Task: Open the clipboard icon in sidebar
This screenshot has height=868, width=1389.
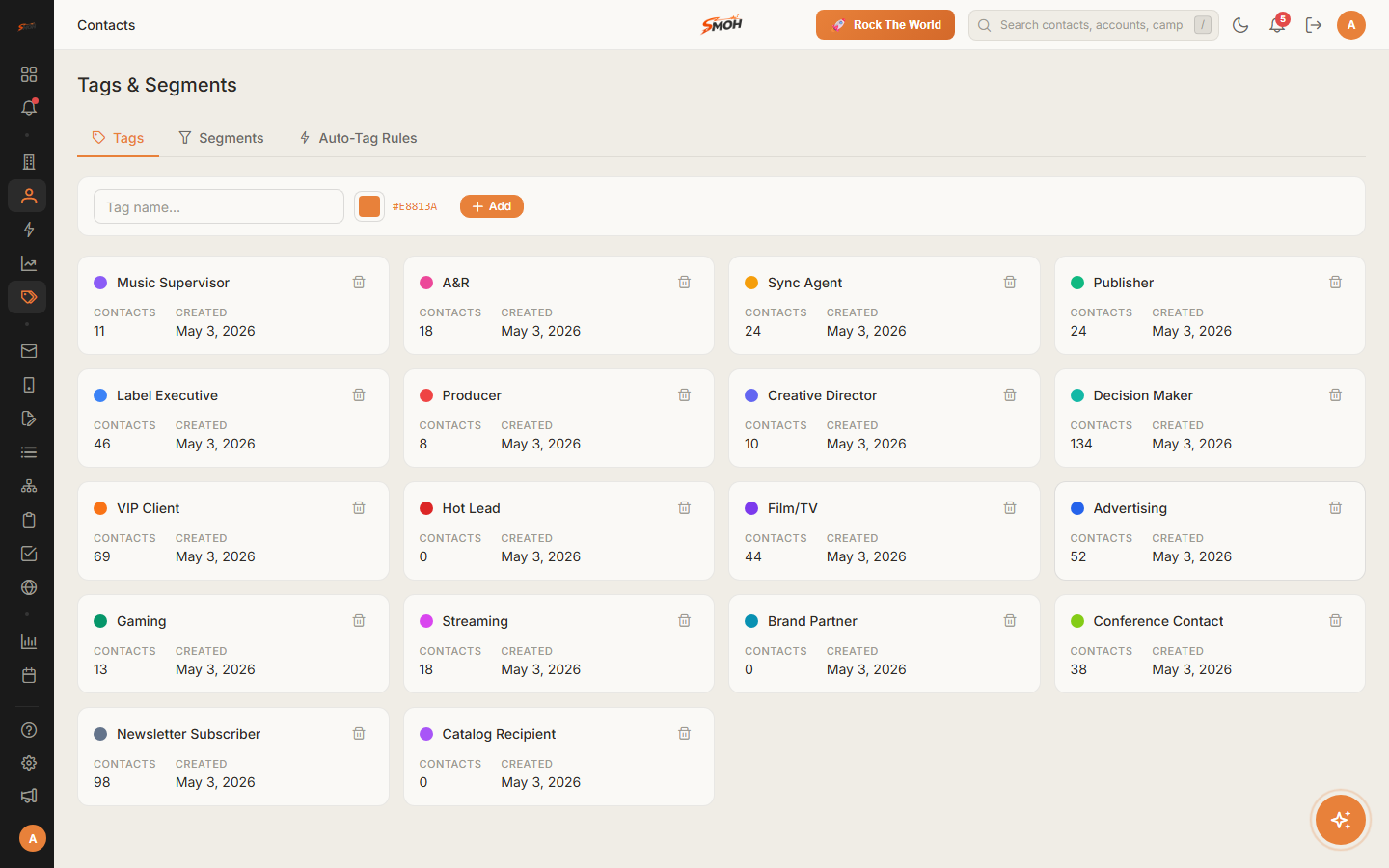Action: pos(29,520)
